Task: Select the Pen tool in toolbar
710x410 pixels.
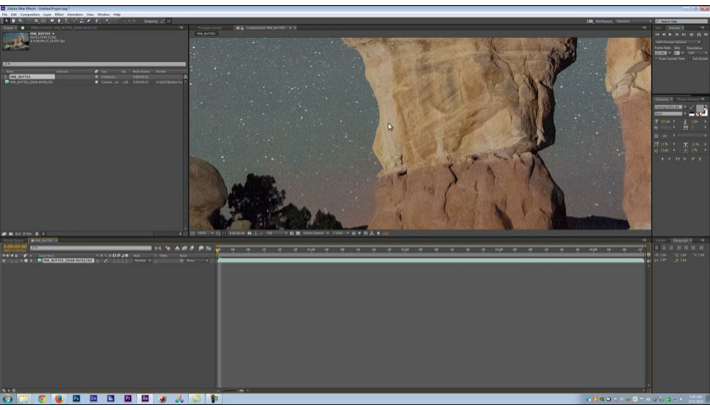Action: [x=59, y=21]
